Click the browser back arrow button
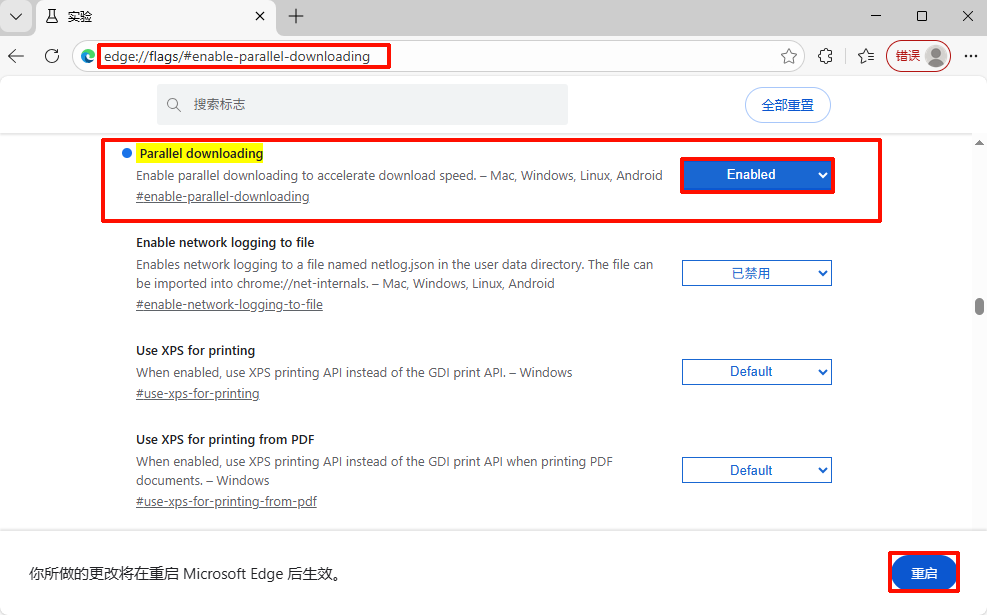Image resolution: width=987 pixels, height=615 pixels. click(x=17, y=56)
